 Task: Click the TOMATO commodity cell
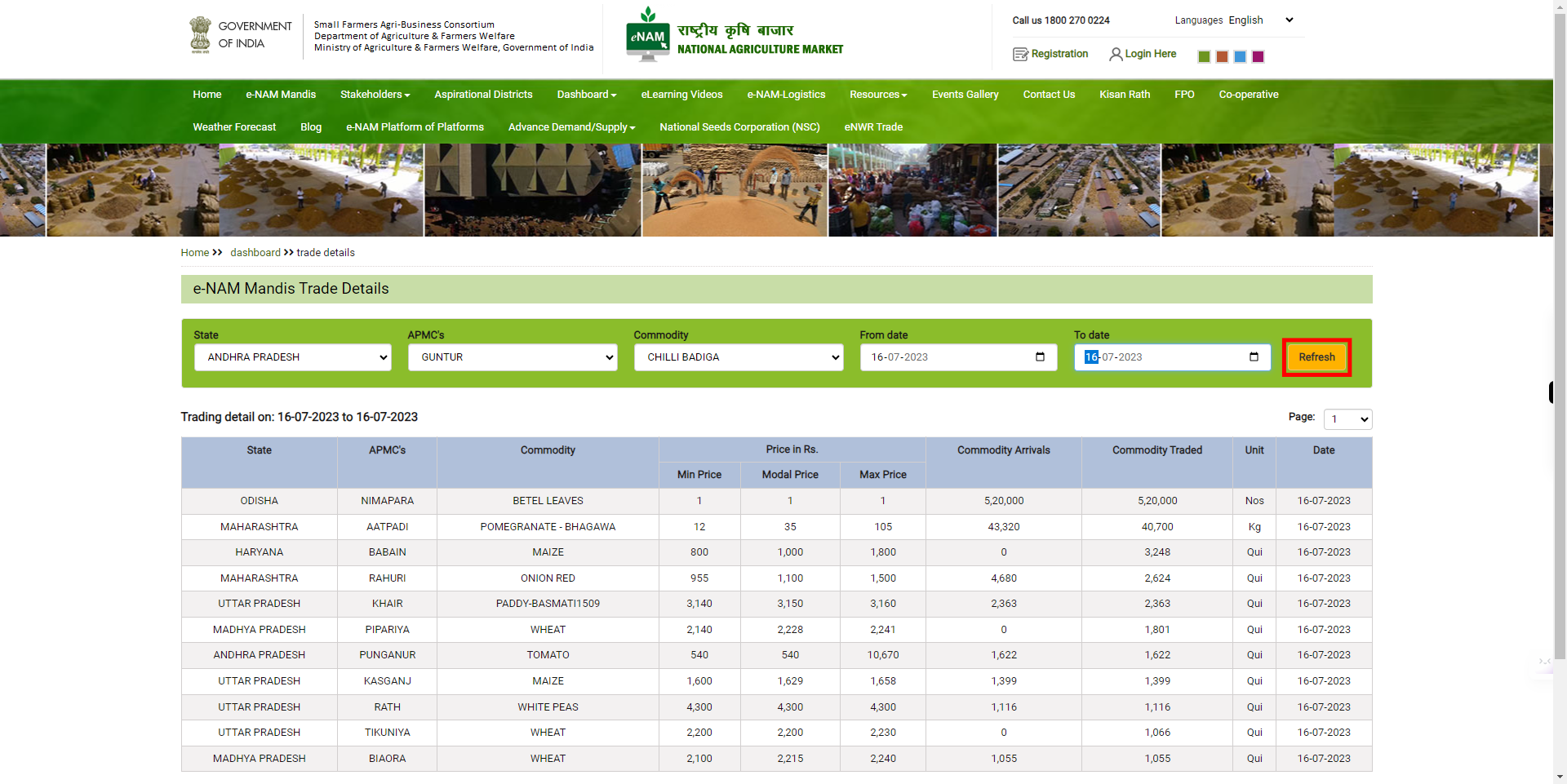pos(548,655)
